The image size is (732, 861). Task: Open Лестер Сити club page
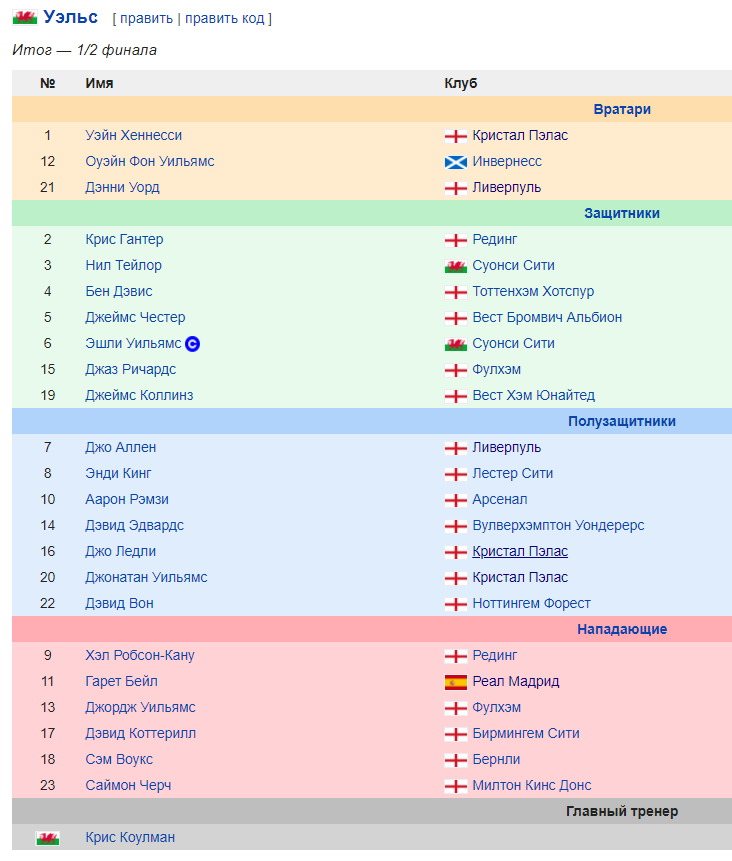coord(512,473)
